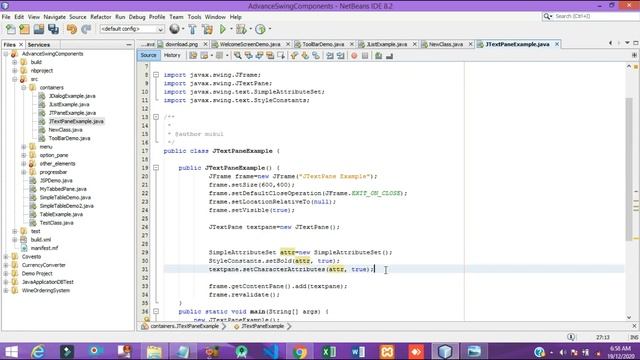The image size is (640, 360).
Task: Click the Shift Line Left icon in editor toolbar
Action: (x=330, y=56)
